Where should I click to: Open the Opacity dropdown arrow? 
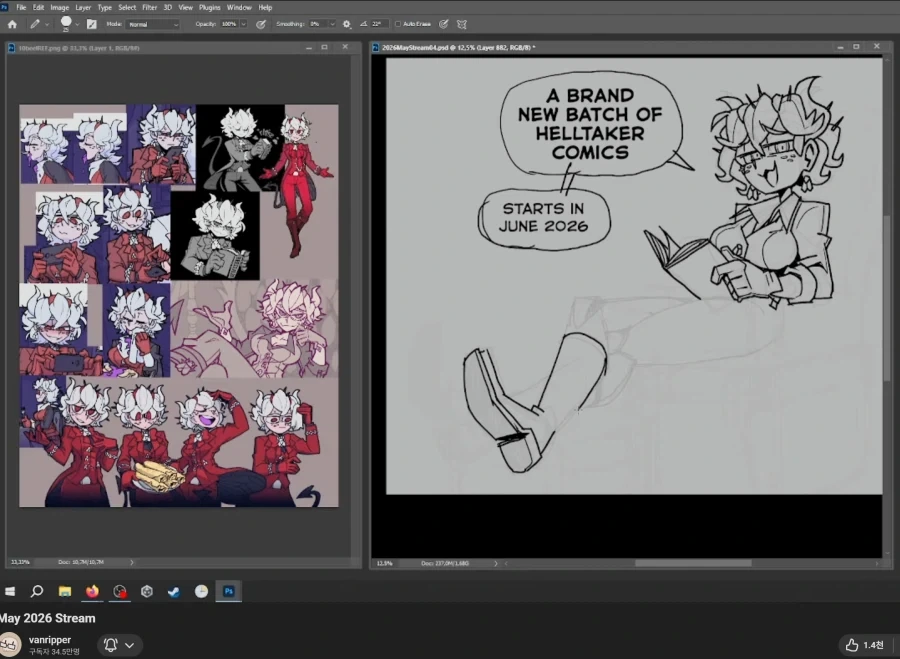pos(243,24)
